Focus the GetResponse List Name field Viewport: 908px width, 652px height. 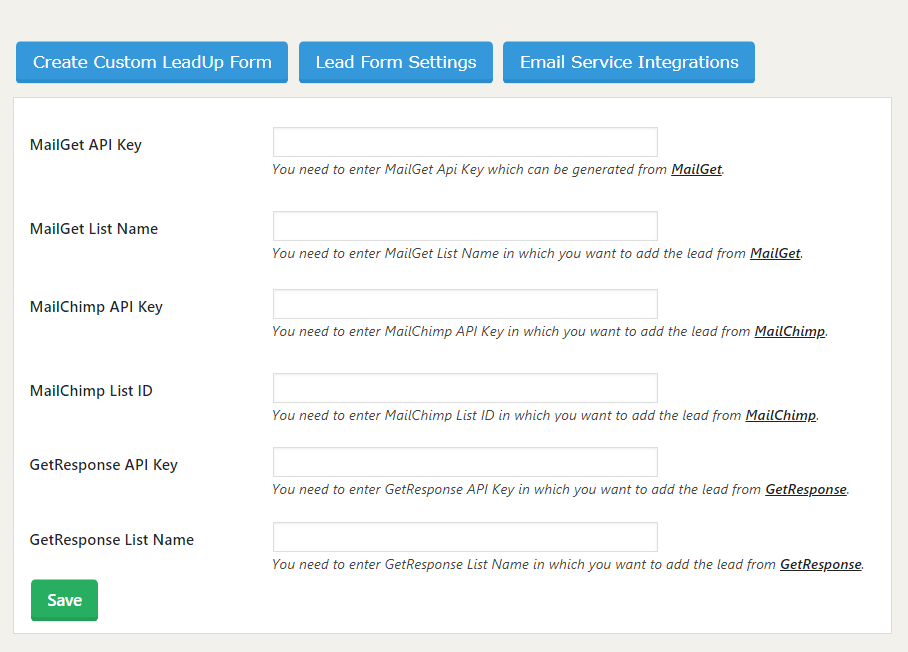click(465, 537)
